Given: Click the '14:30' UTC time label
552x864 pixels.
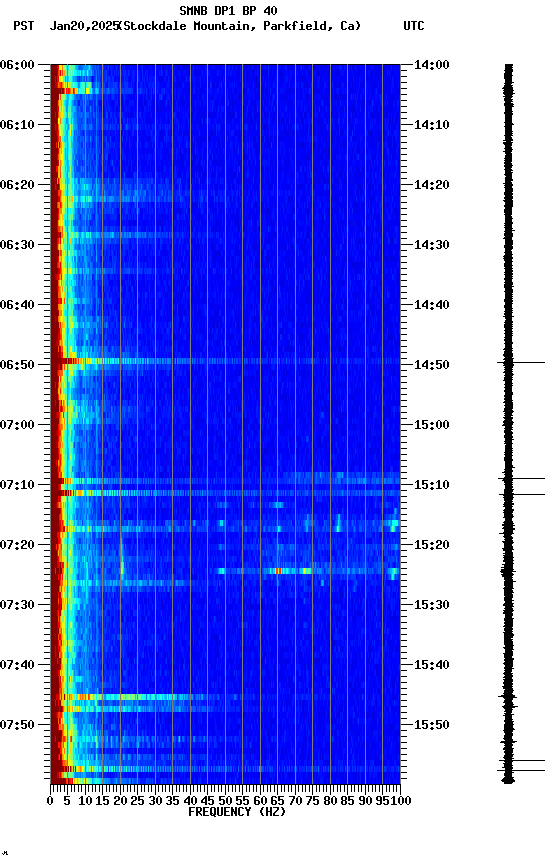Looking at the screenshot, I should (x=432, y=245).
